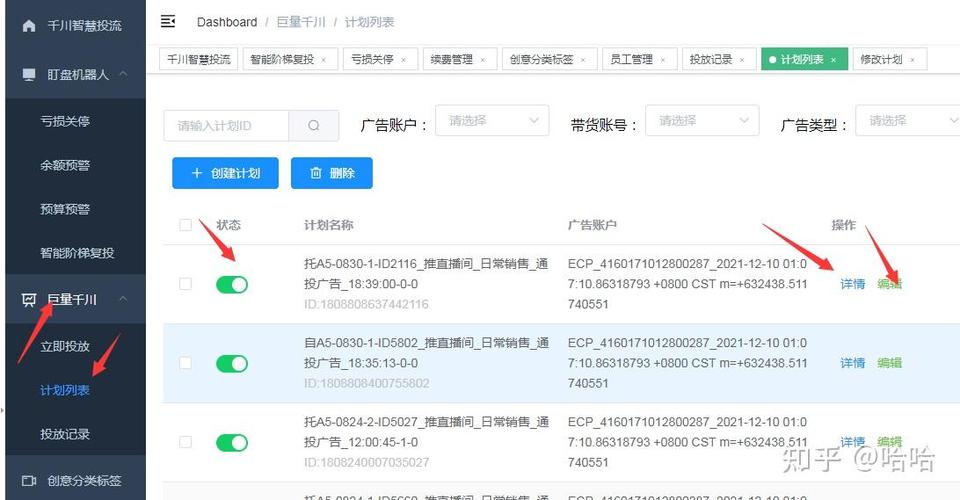Click the text ID:1808240007035027

[x=366, y=462]
